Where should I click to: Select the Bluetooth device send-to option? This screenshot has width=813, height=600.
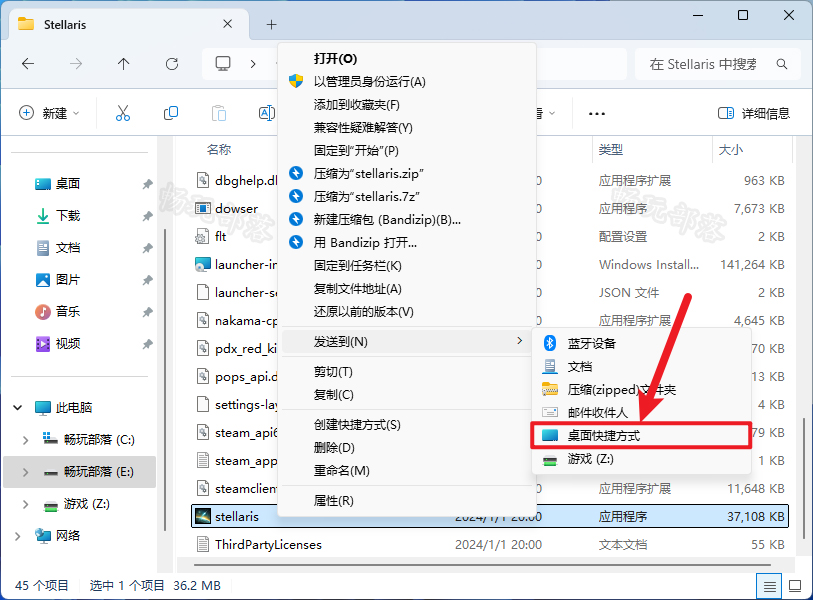(x=641, y=343)
